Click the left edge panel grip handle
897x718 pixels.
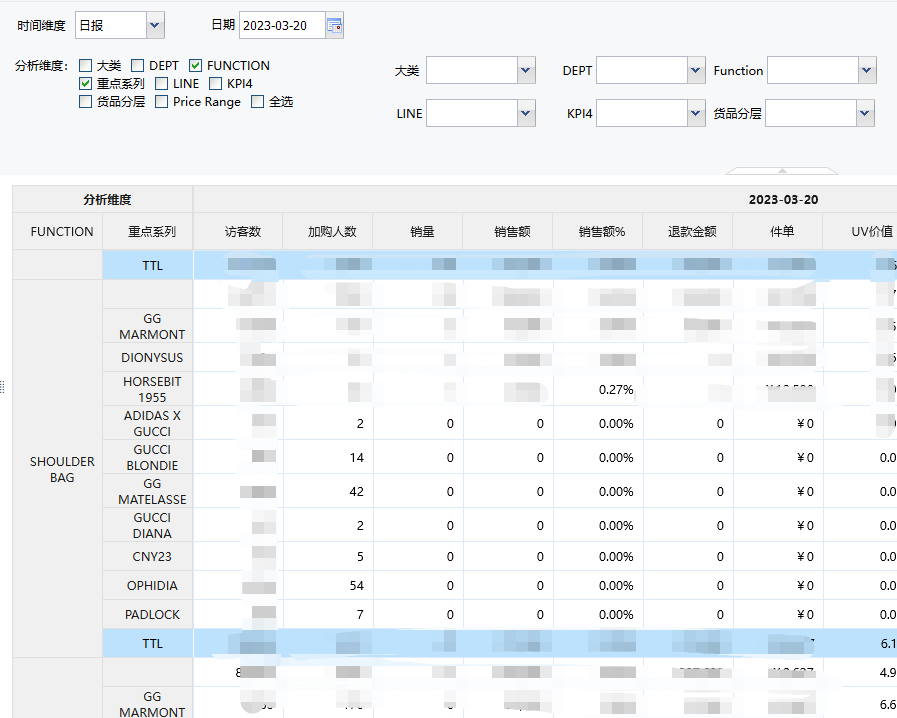tap(2, 387)
